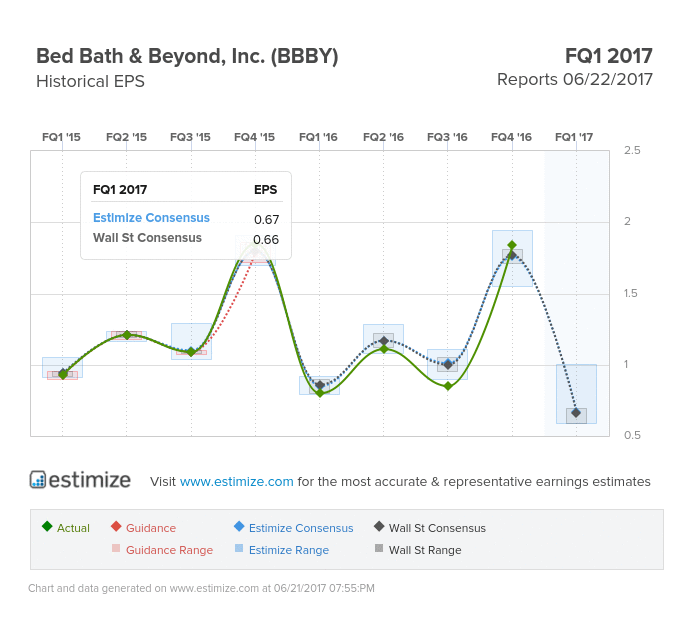Click the 1.5 y-axis value
The width and height of the screenshot is (685, 620).
[630, 293]
